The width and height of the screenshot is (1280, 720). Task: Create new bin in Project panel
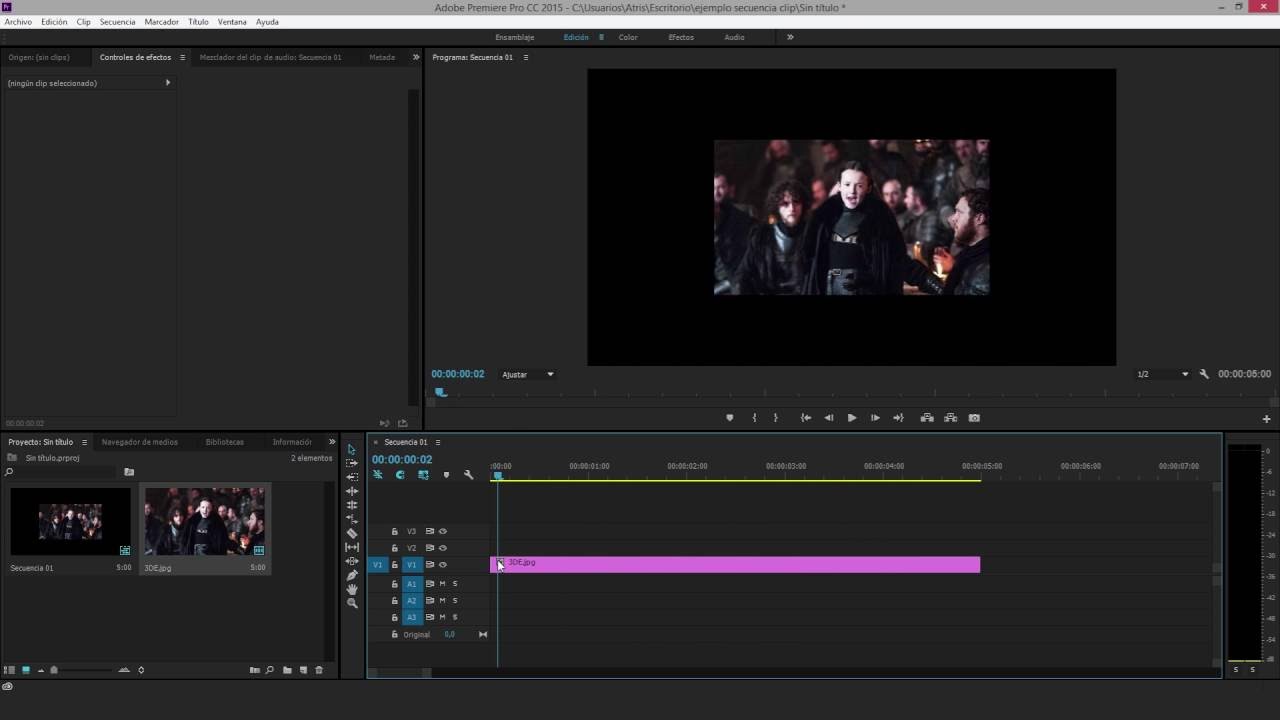click(287, 670)
